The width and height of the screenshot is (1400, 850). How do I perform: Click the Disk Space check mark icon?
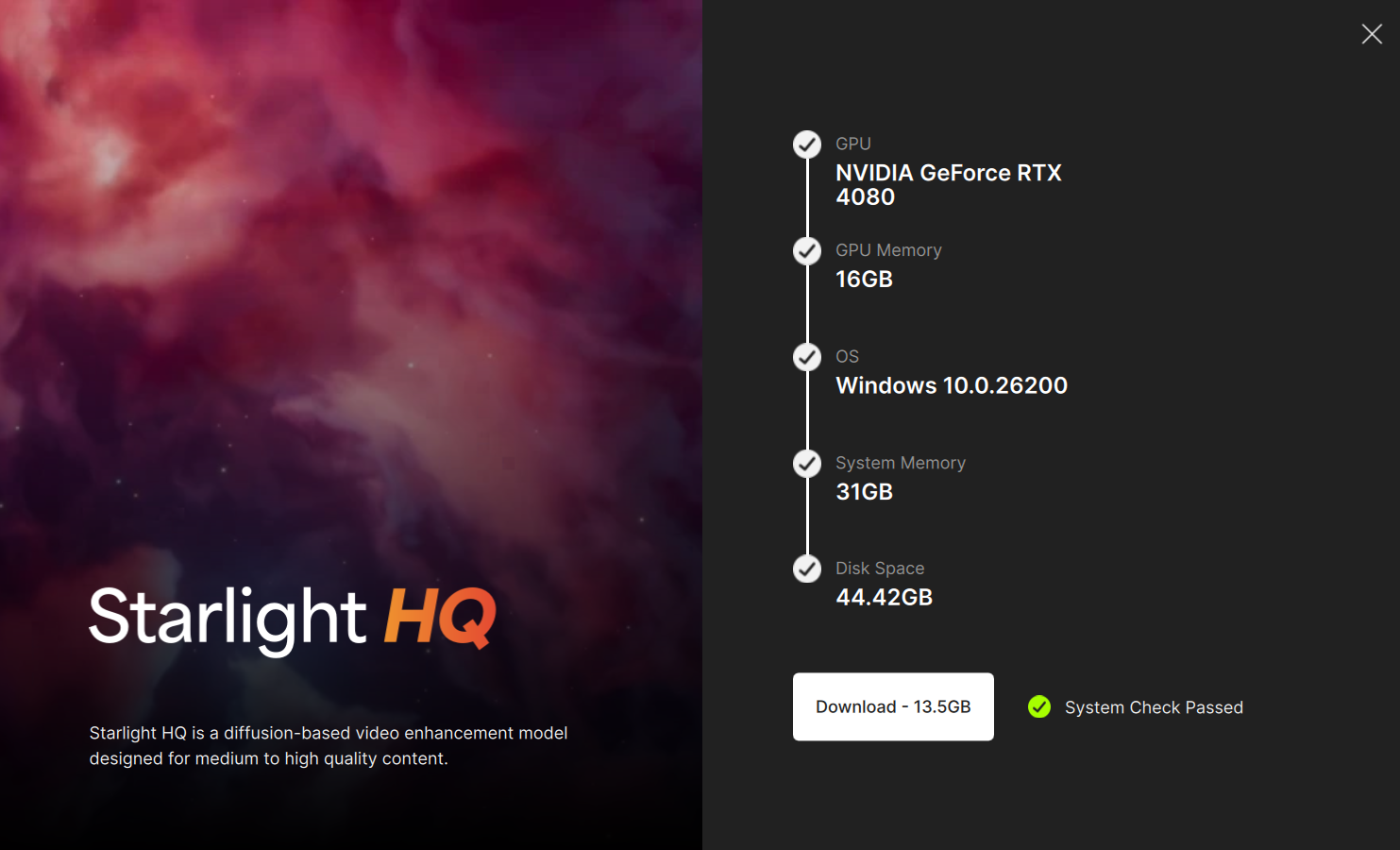[807, 569]
